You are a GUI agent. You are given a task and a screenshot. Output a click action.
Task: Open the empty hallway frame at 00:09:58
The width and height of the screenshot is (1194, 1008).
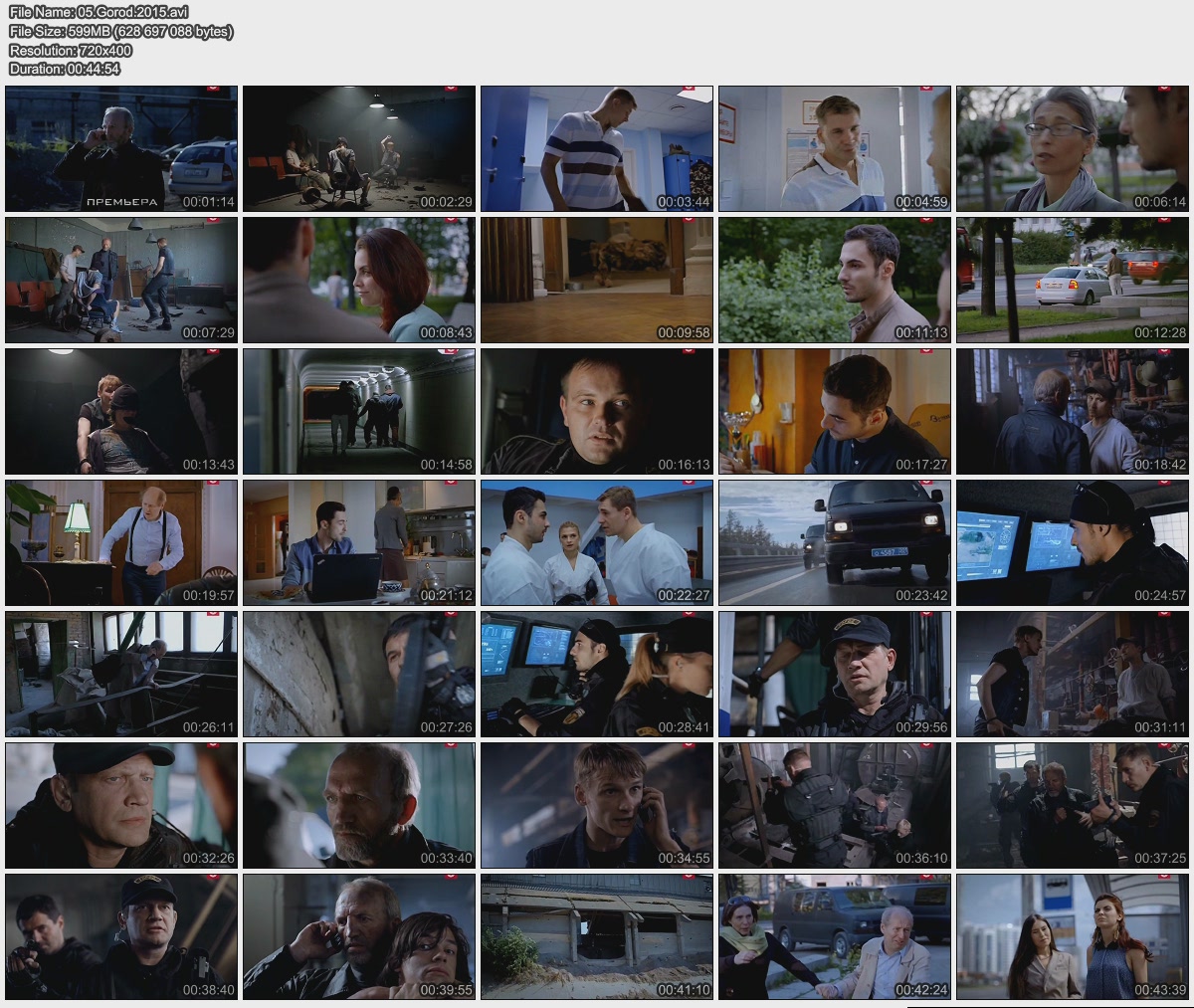click(x=597, y=280)
